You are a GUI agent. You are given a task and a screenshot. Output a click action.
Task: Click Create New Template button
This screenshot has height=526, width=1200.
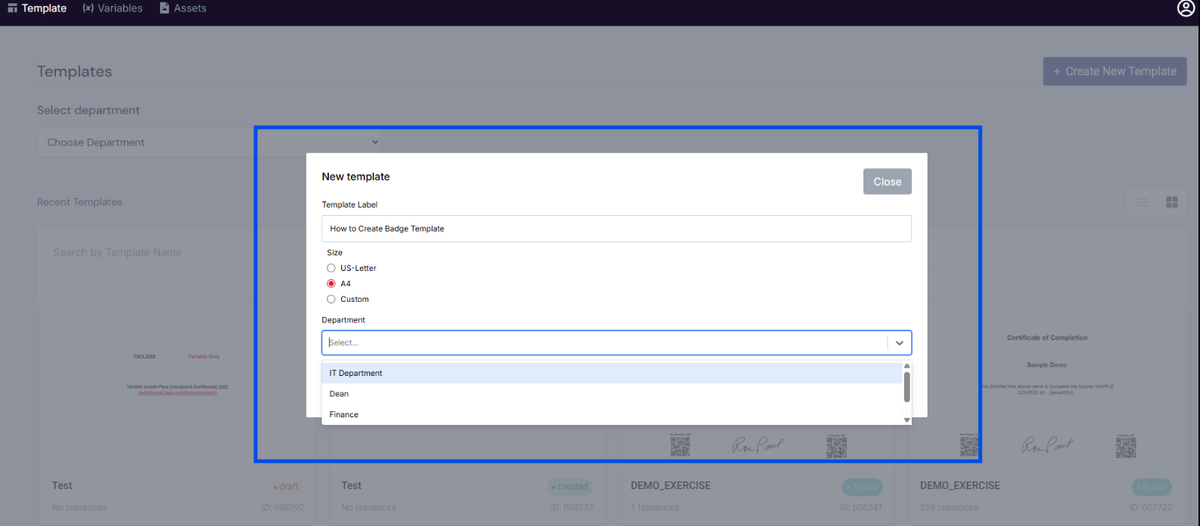coord(1115,71)
